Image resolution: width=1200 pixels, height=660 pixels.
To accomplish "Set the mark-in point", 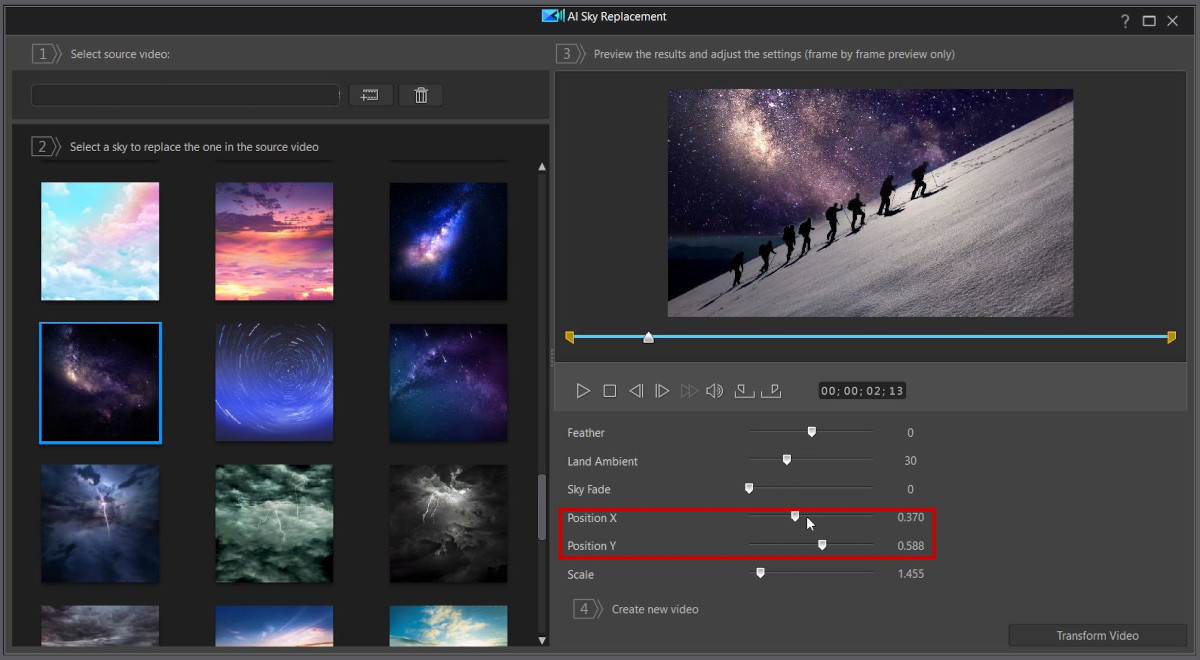I will tap(744, 391).
